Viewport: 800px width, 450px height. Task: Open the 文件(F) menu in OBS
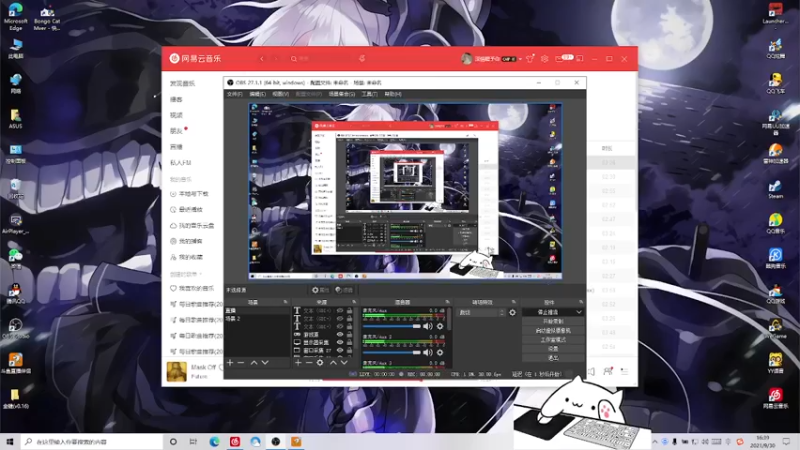click(234, 94)
